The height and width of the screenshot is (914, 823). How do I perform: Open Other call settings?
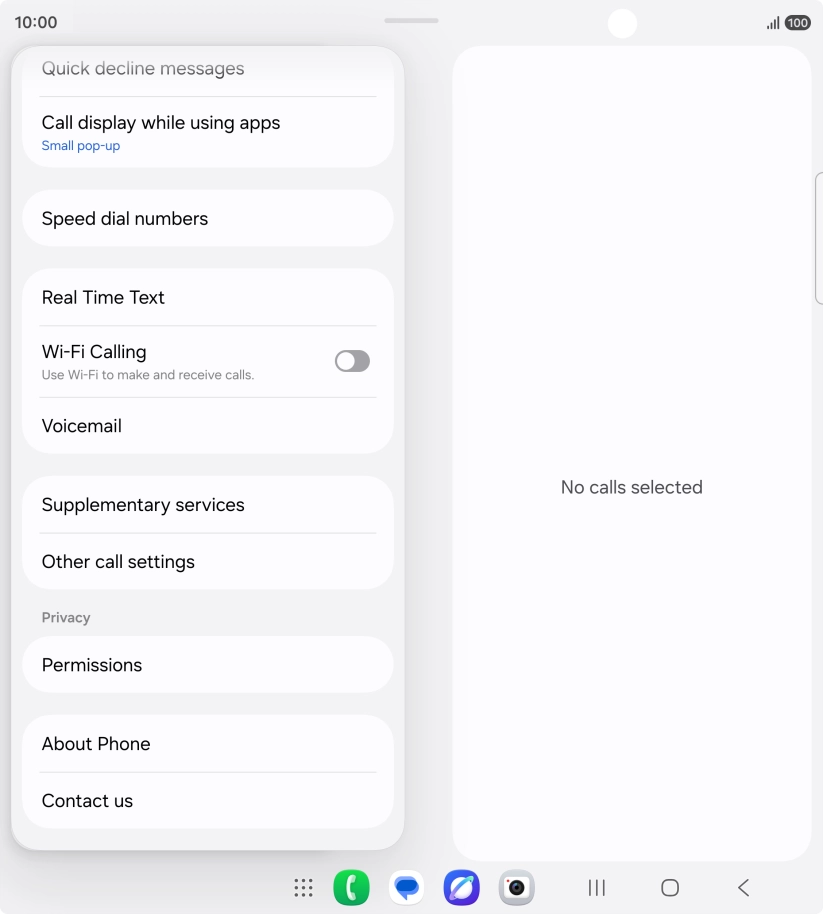207,561
